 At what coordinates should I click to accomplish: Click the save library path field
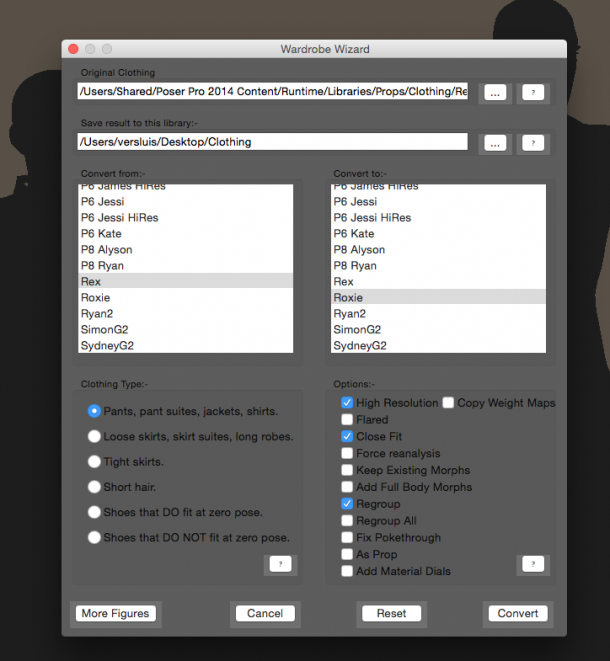tap(272, 142)
